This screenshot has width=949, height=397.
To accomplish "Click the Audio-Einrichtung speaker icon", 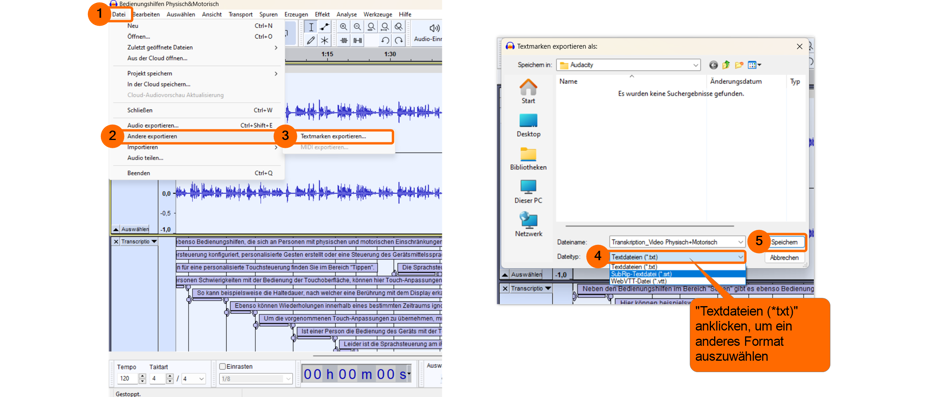I will 434,28.
